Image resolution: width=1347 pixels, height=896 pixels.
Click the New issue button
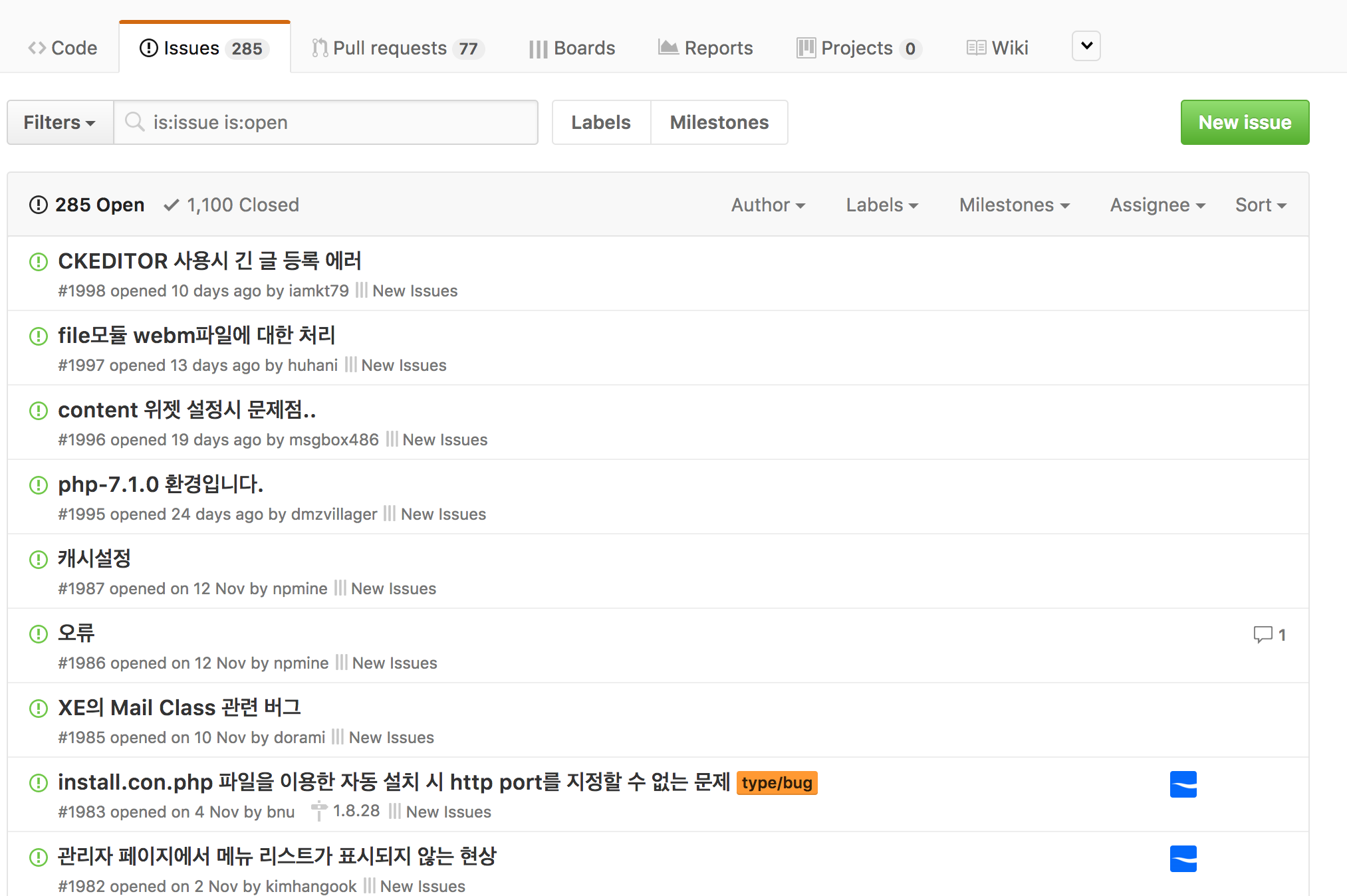[1244, 122]
